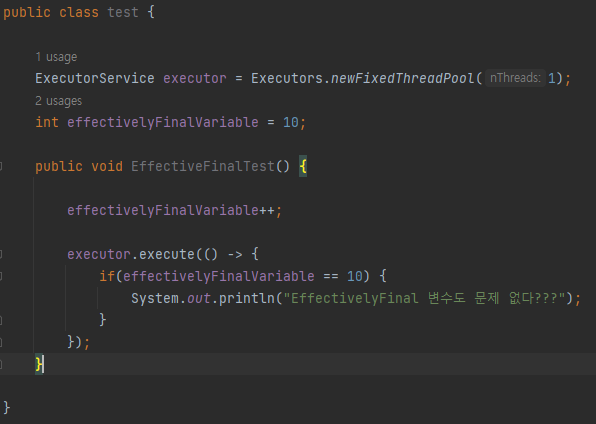Click the "int" keyword
The width and height of the screenshot is (596, 424).
point(47,122)
